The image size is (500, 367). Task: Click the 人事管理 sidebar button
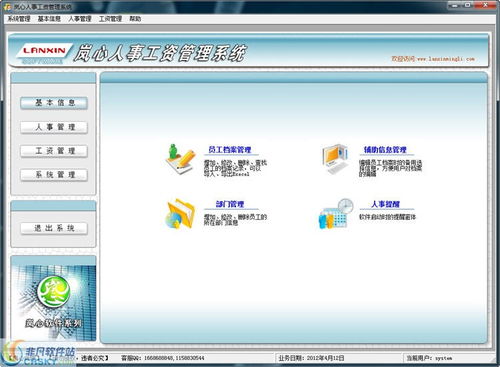pos(54,127)
